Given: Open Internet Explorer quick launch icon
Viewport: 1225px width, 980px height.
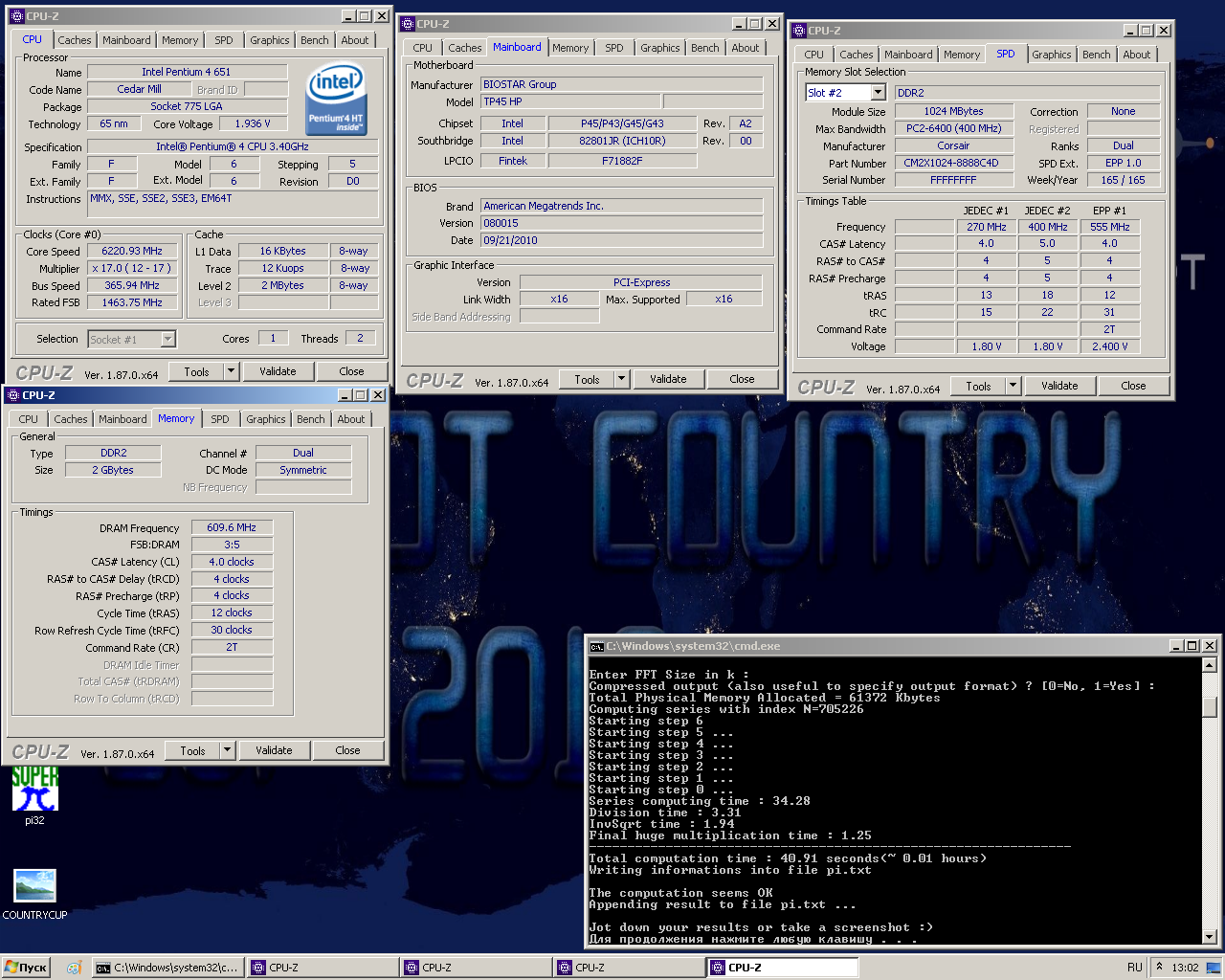Looking at the screenshot, I should [74, 968].
